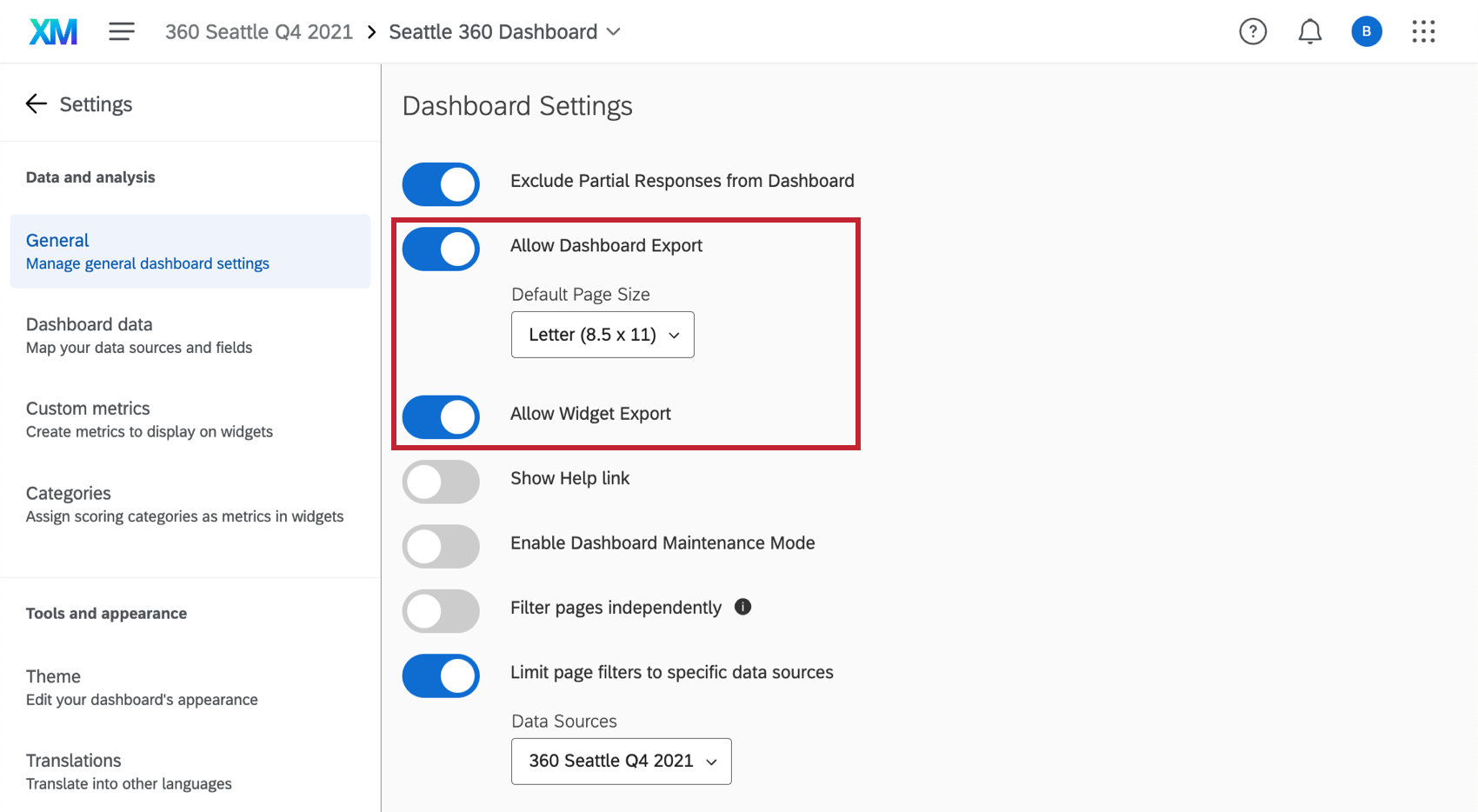The width and height of the screenshot is (1478, 812).
Task: Click the back arrow next to Settings
Action: pos(36,103)
